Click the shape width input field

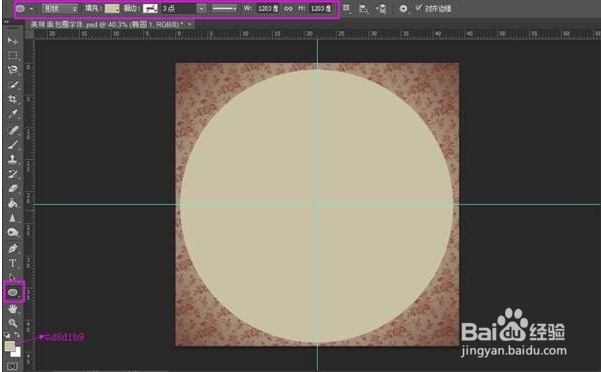[x=268, y=8]
